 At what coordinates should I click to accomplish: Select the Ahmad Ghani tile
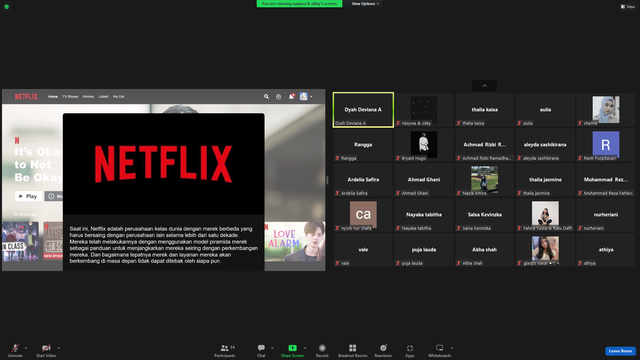coord(424,180)
